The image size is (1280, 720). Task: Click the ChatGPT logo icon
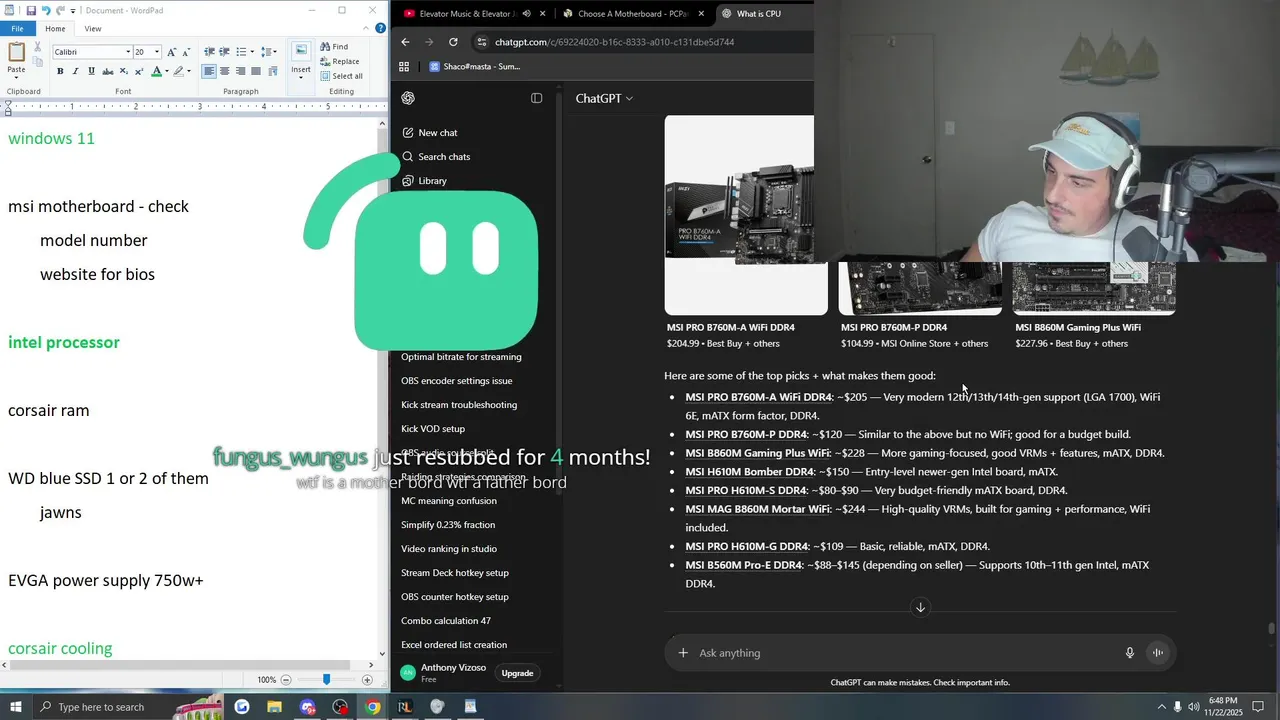point(408,98)
